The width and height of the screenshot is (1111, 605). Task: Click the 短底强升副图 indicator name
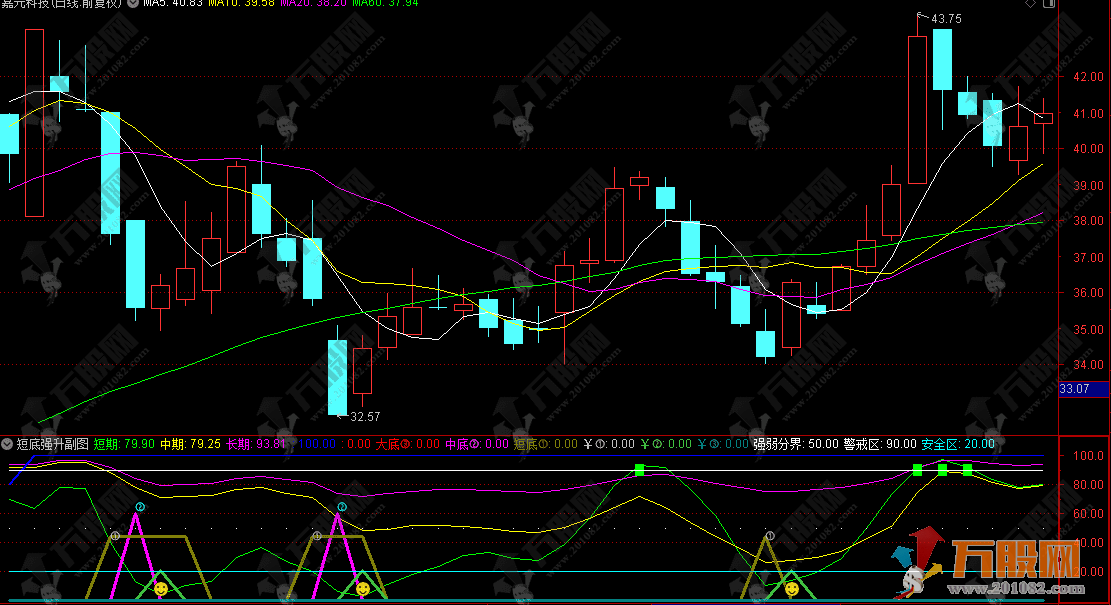click(x=52, y=444)
